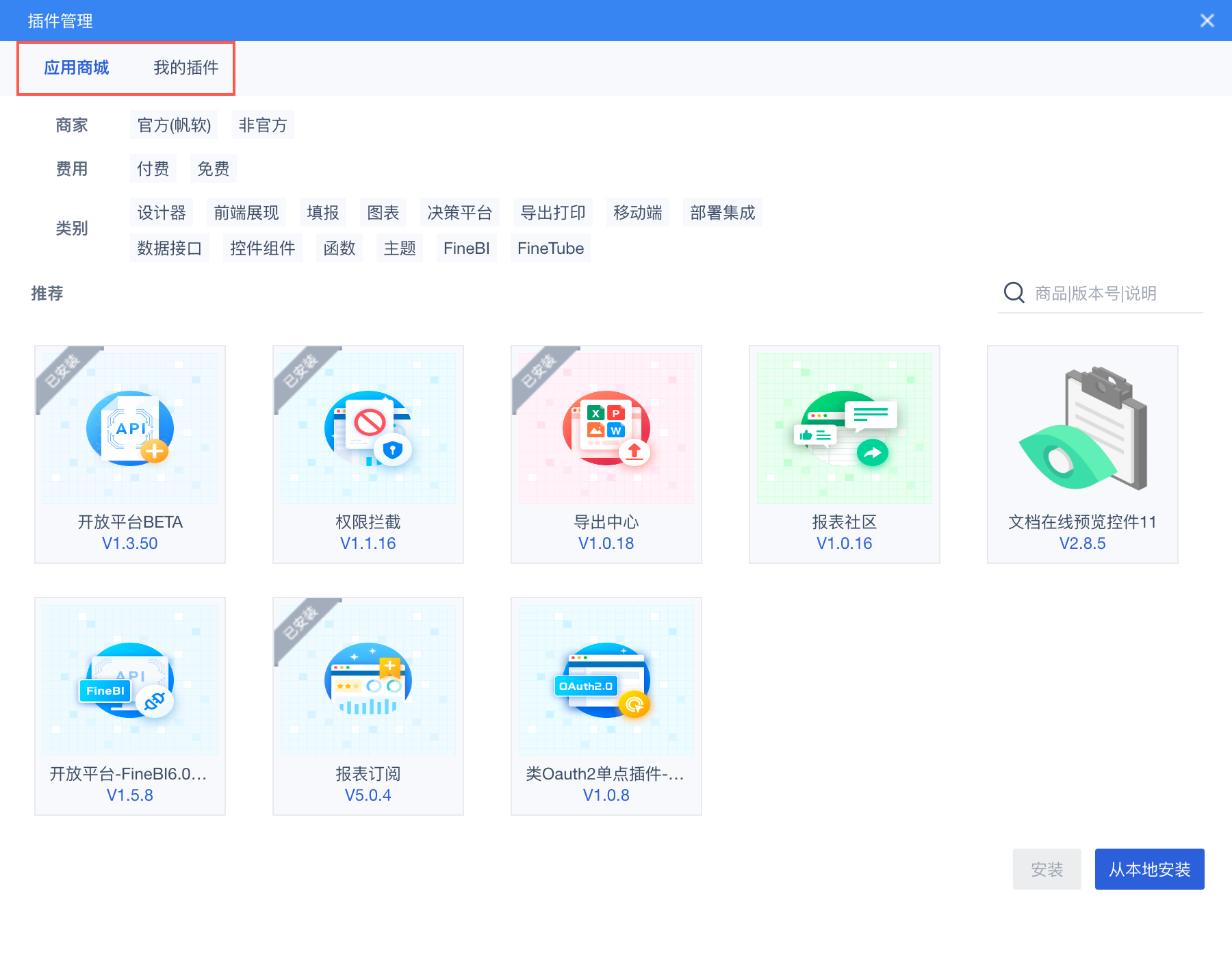Filter plugins by 免费

pyautogui.click(x=214, y=168)
